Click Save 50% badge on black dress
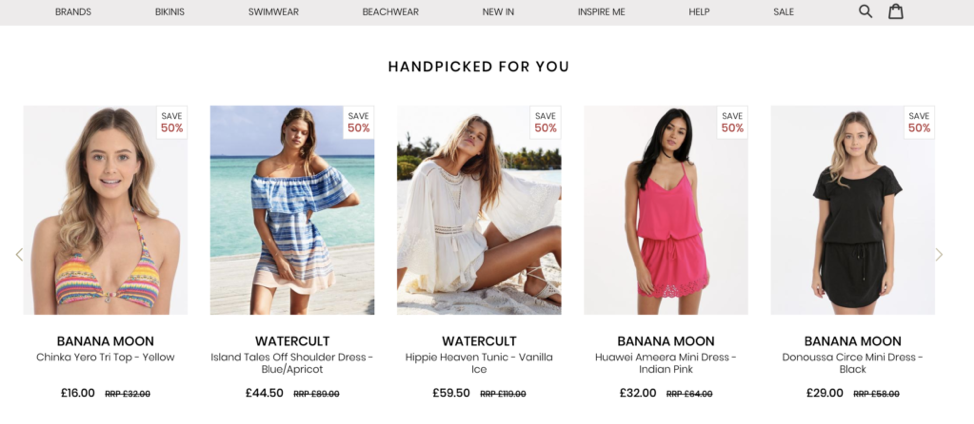This screenshot has height=424, width=974. coord(919,122)
